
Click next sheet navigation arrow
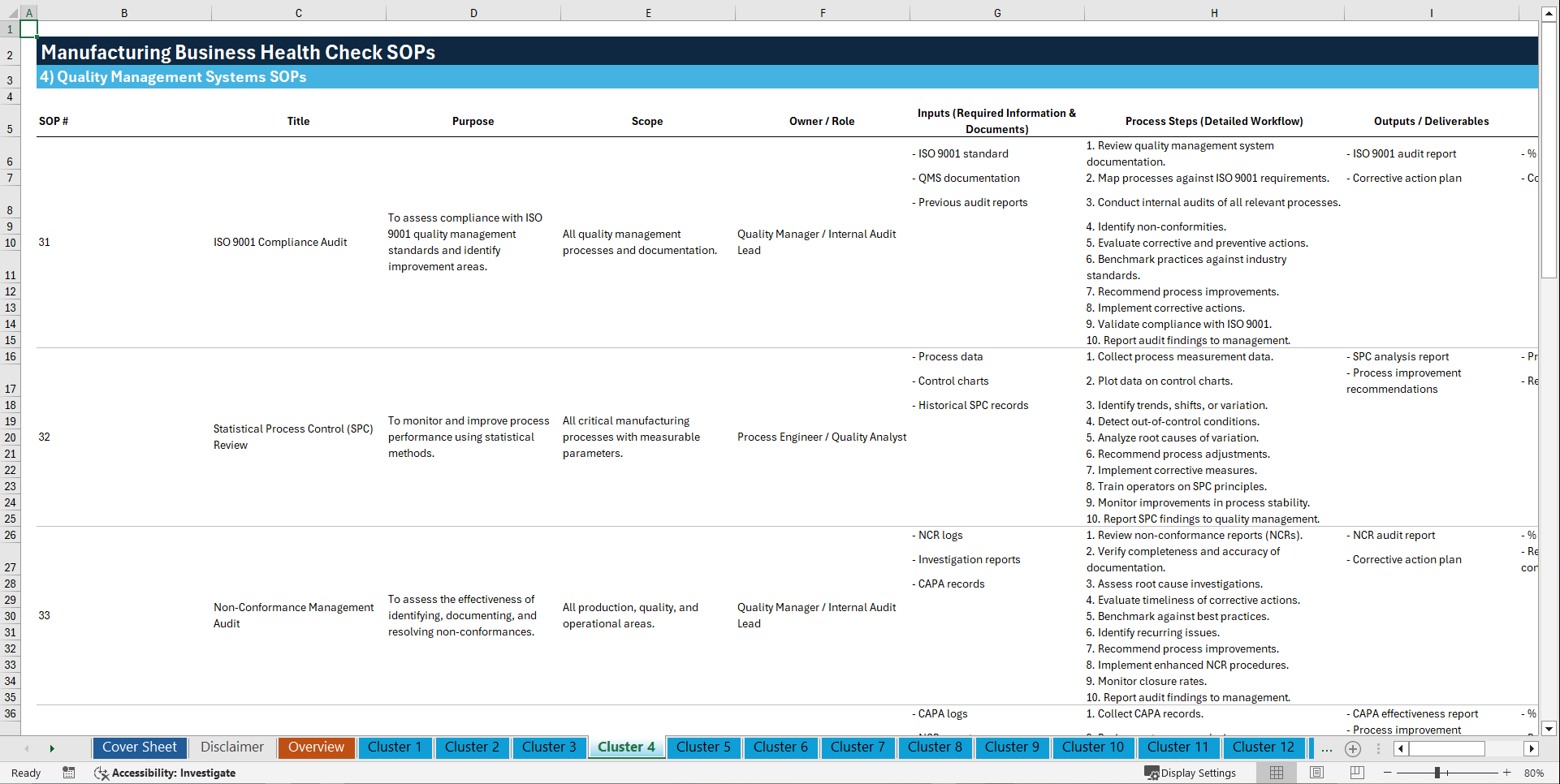[52, 748]
